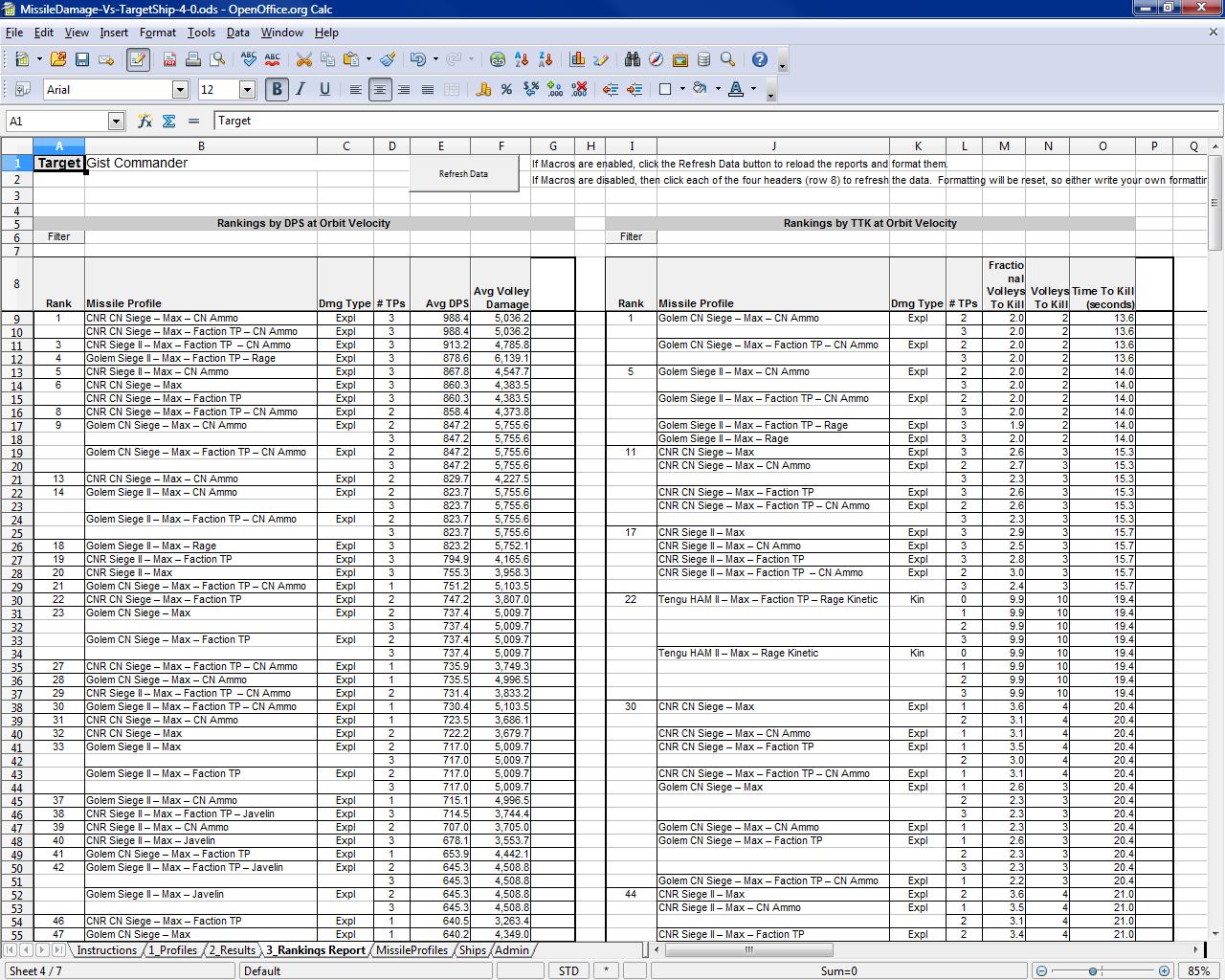Toggle Bold formatting
Image resolution: width=1225 pixels, height=980 pixels.
coord(277,89)
